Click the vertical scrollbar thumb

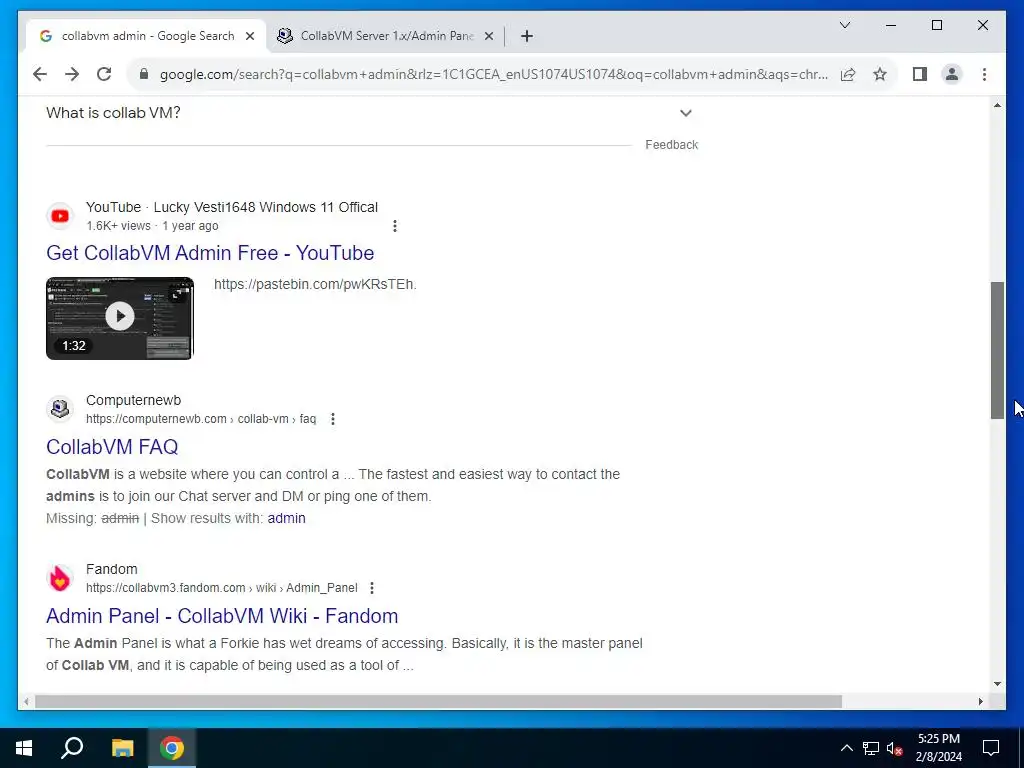[997, 350]
